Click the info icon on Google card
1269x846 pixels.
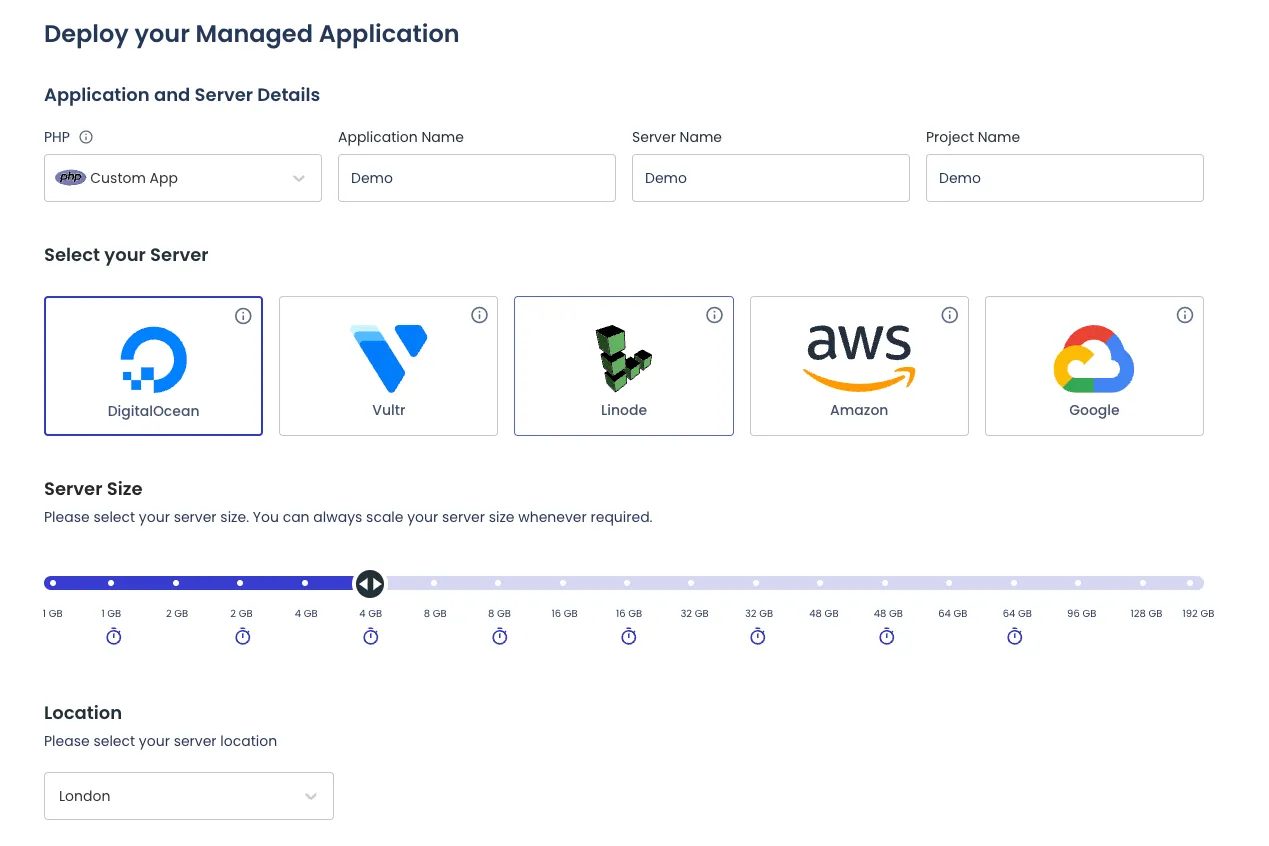tap(1184, 315)
